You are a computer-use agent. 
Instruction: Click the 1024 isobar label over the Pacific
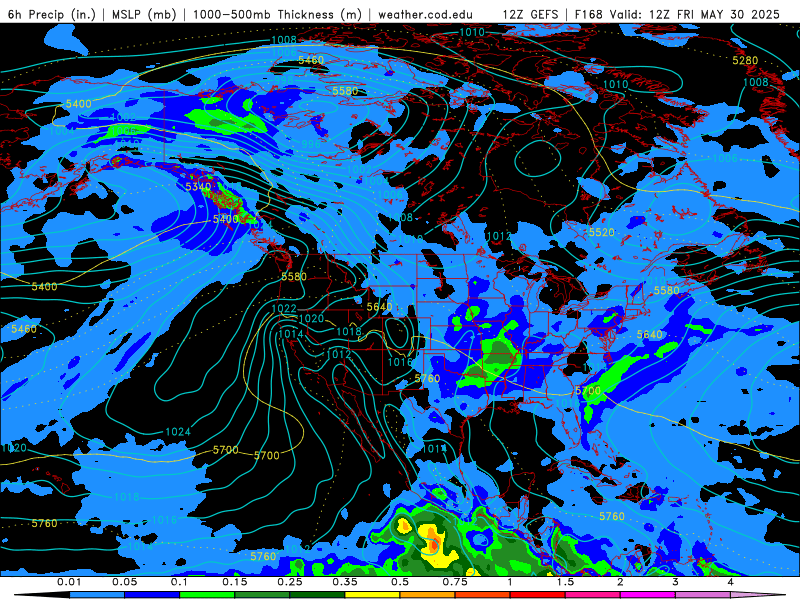point(178,432)
